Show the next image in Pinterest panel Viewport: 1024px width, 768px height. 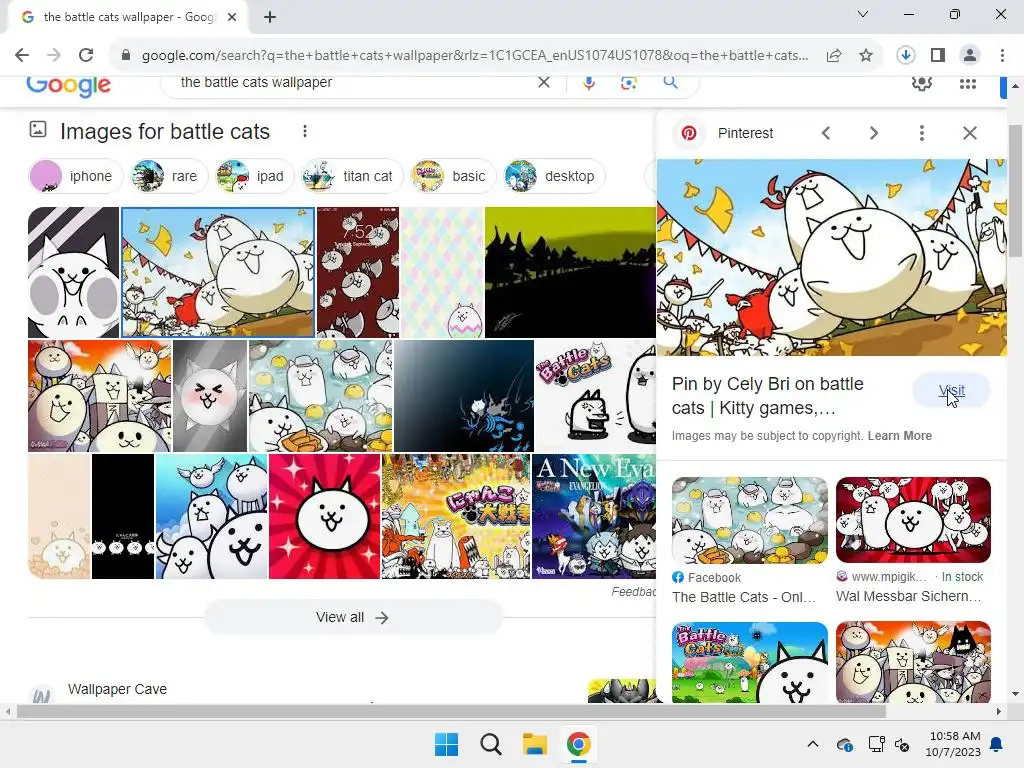tap(874, 133)
